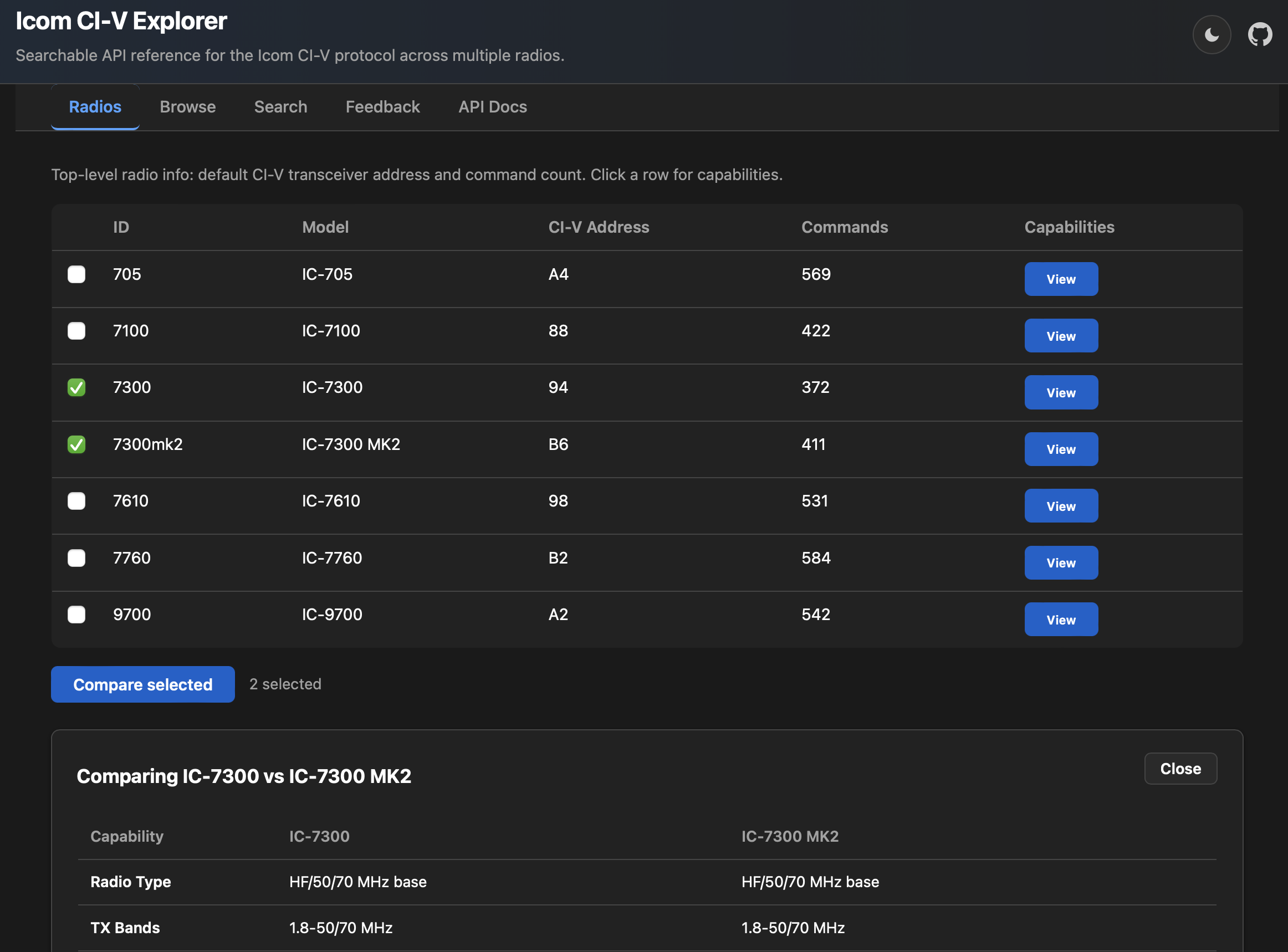
Task: Uncheck the checkbox for radio 7300mk2
Action: [x=76, y=444]
